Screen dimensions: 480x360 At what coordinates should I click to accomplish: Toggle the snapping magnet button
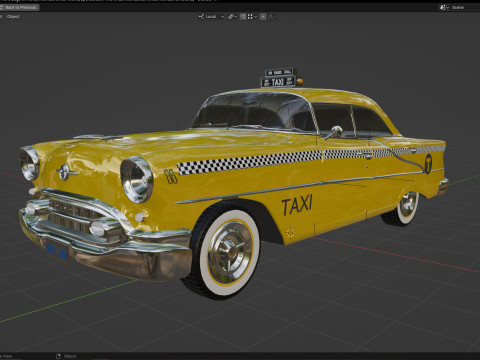(x=243, y=17)
